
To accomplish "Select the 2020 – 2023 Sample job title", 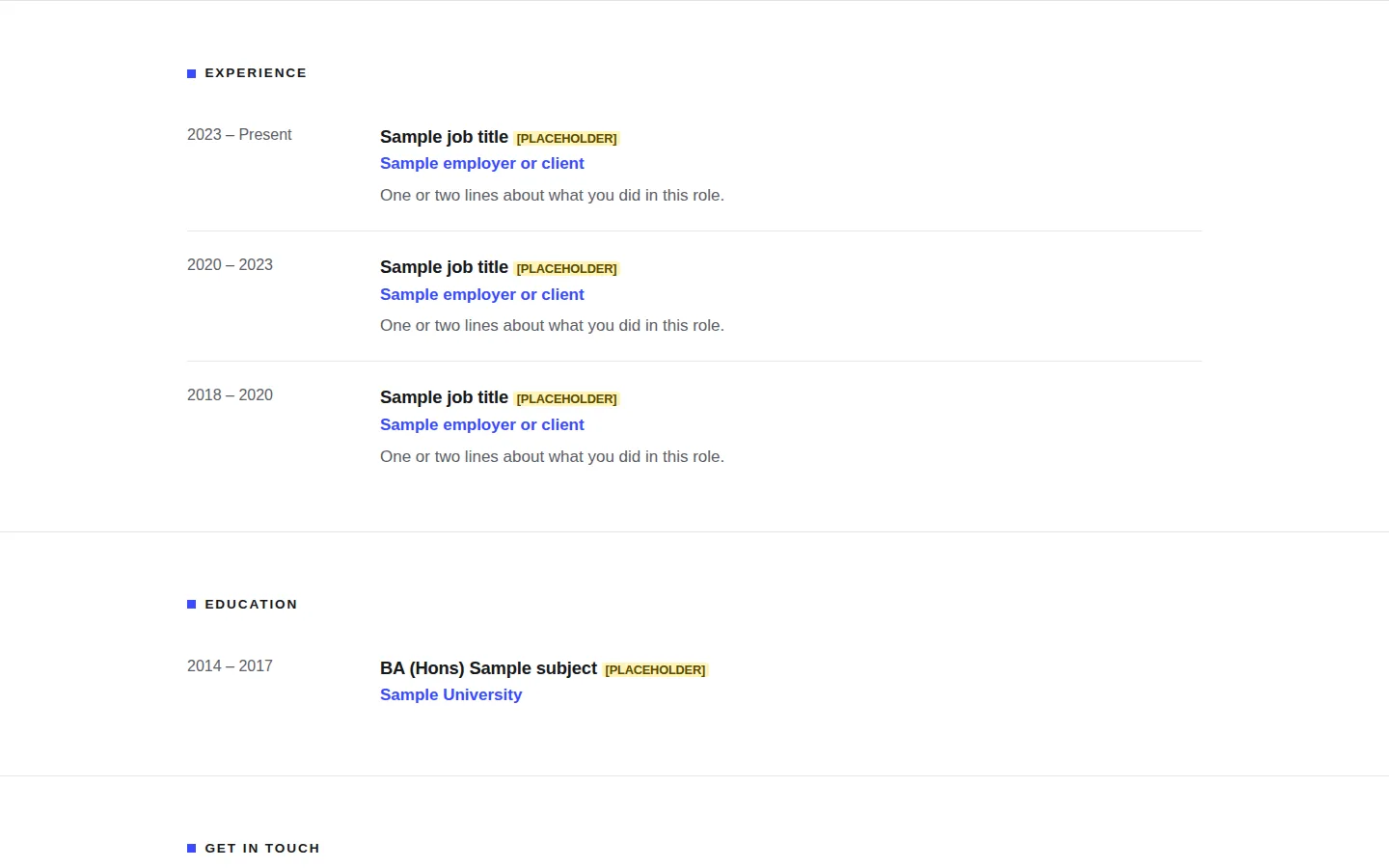I will 444,267.
